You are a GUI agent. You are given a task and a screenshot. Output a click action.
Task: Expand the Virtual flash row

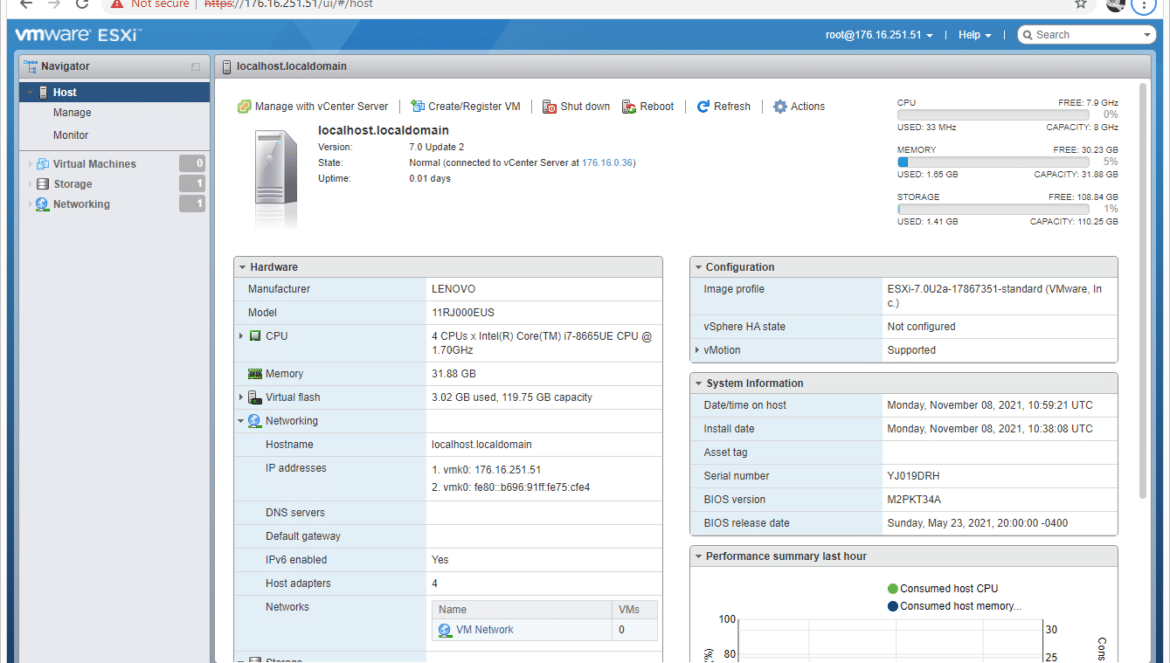point(241,398)
